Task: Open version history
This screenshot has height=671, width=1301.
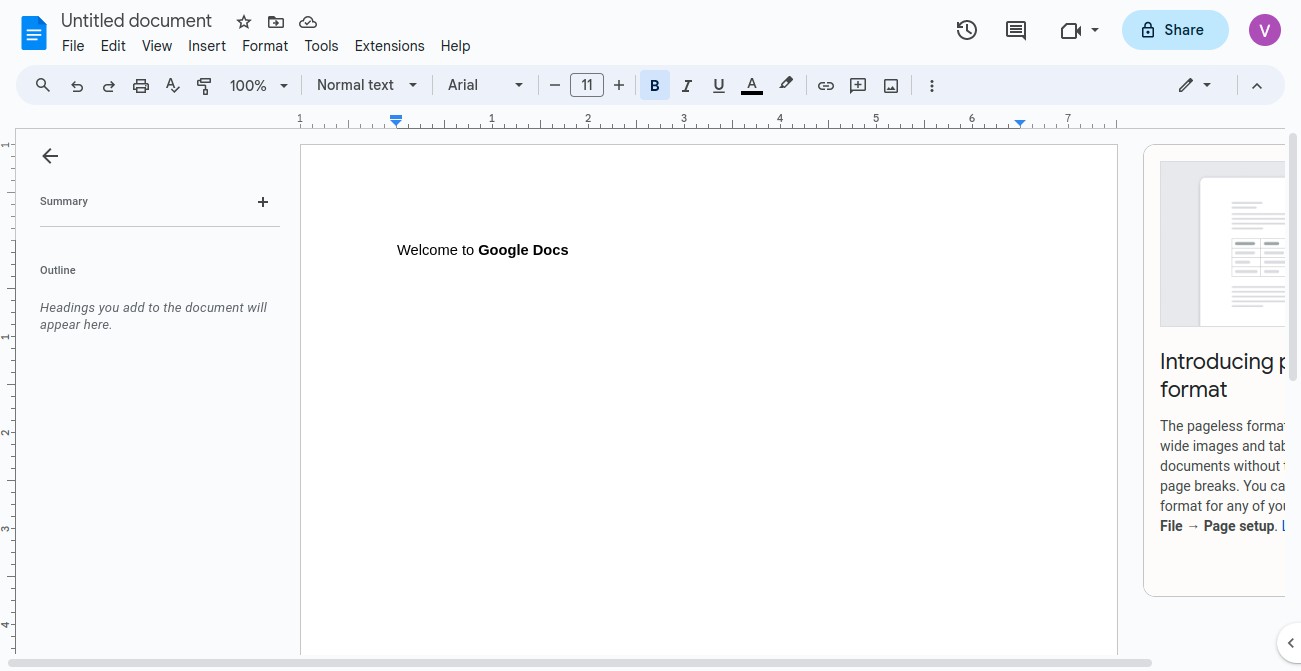Action: click(966, 30)
